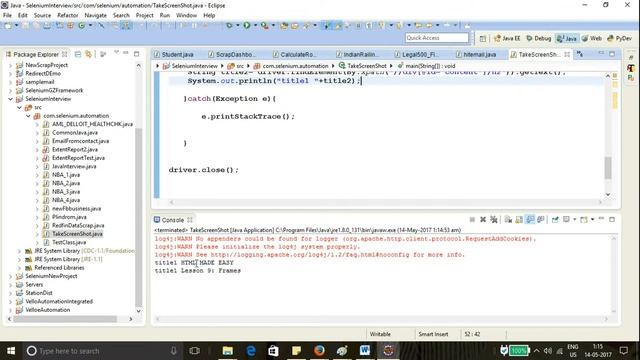This screenshot has width=640, height=360.
Task: Toggle Show Console on standard error change
Action: click(541, 220)
